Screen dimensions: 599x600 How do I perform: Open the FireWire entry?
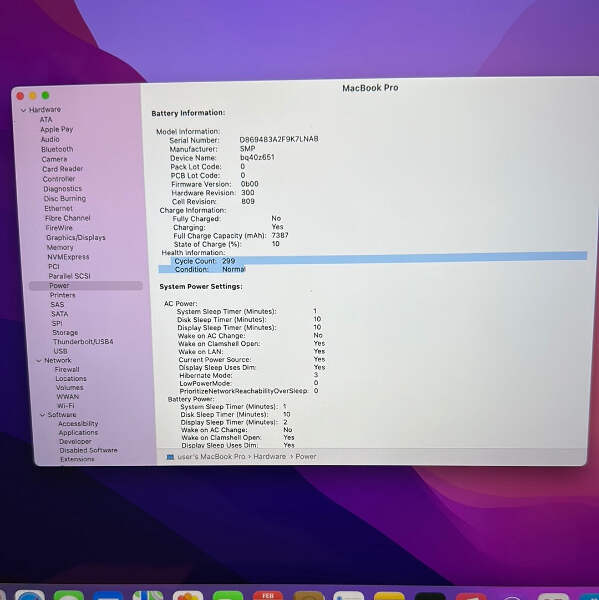pyautogui.click(x=59, y=228)
